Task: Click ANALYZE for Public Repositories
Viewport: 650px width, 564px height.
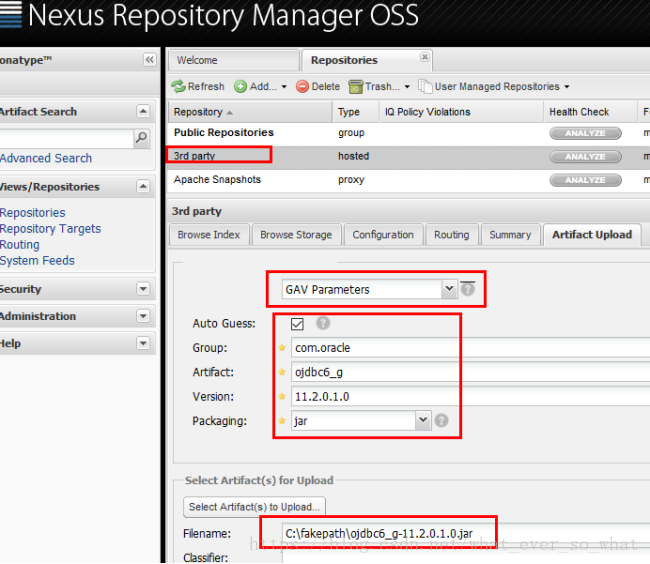Action: 585,133
